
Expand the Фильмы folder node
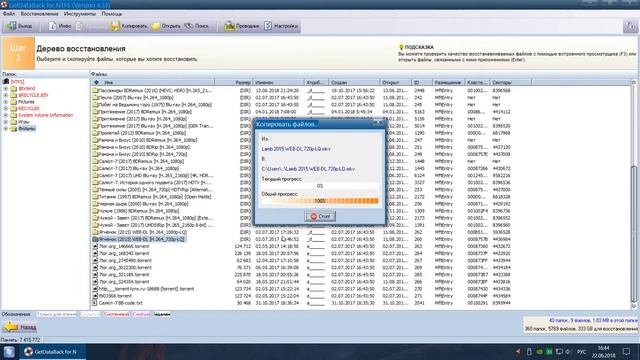coord(6,129)
